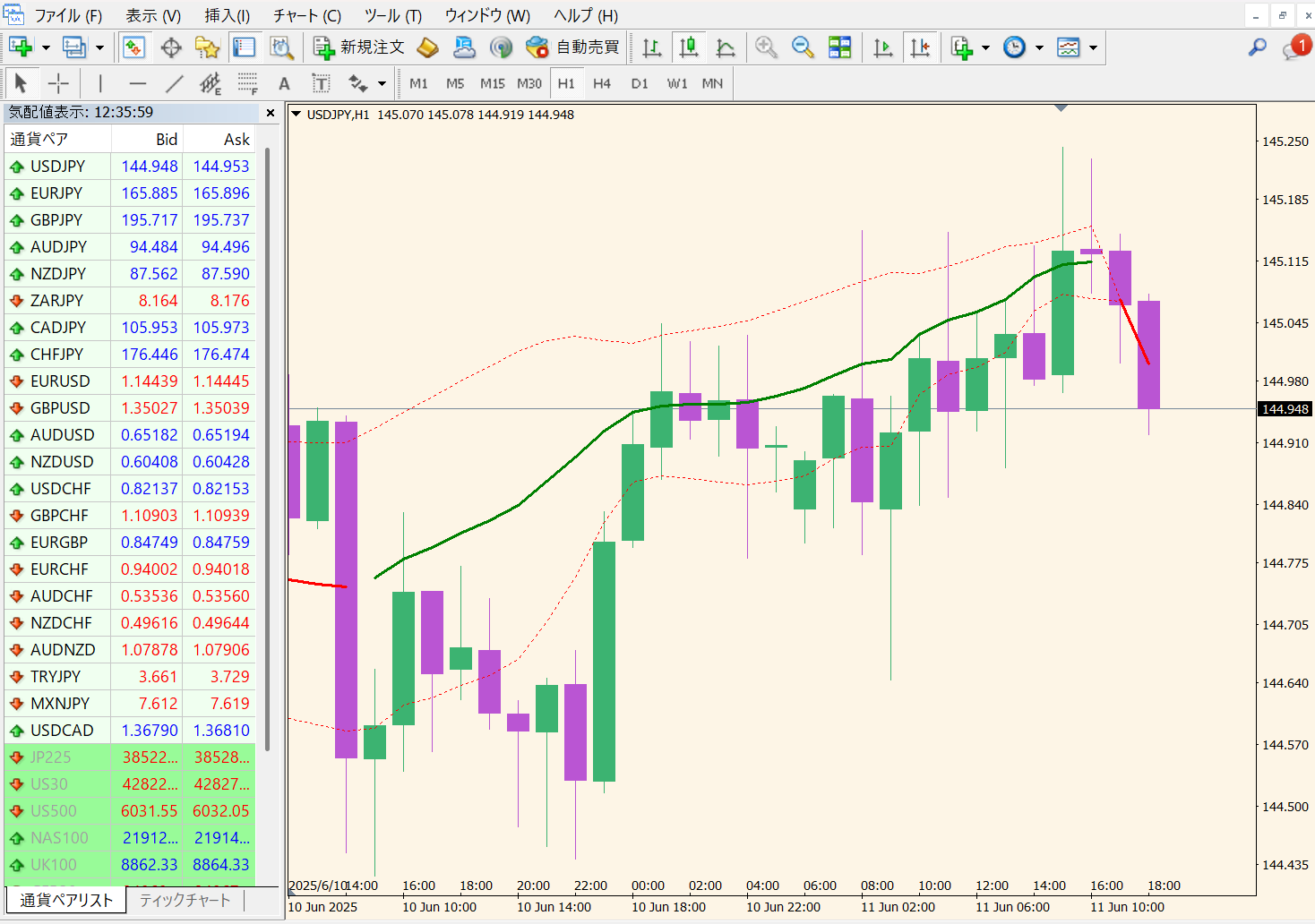Viewport: 1315px width, 924px height.
Task: Open the periods clock dropdown arrow
Action: click(1039, 47)
